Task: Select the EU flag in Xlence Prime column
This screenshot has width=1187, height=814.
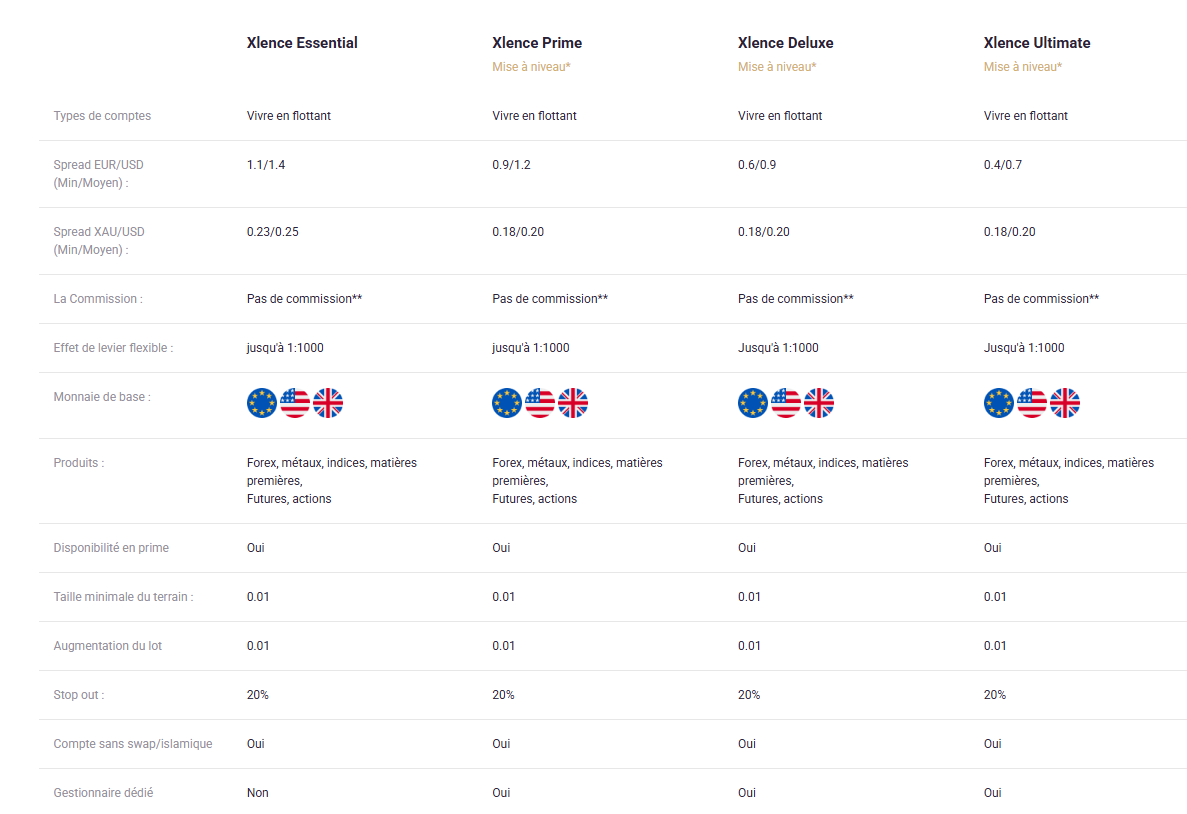Action: point(507,403)
